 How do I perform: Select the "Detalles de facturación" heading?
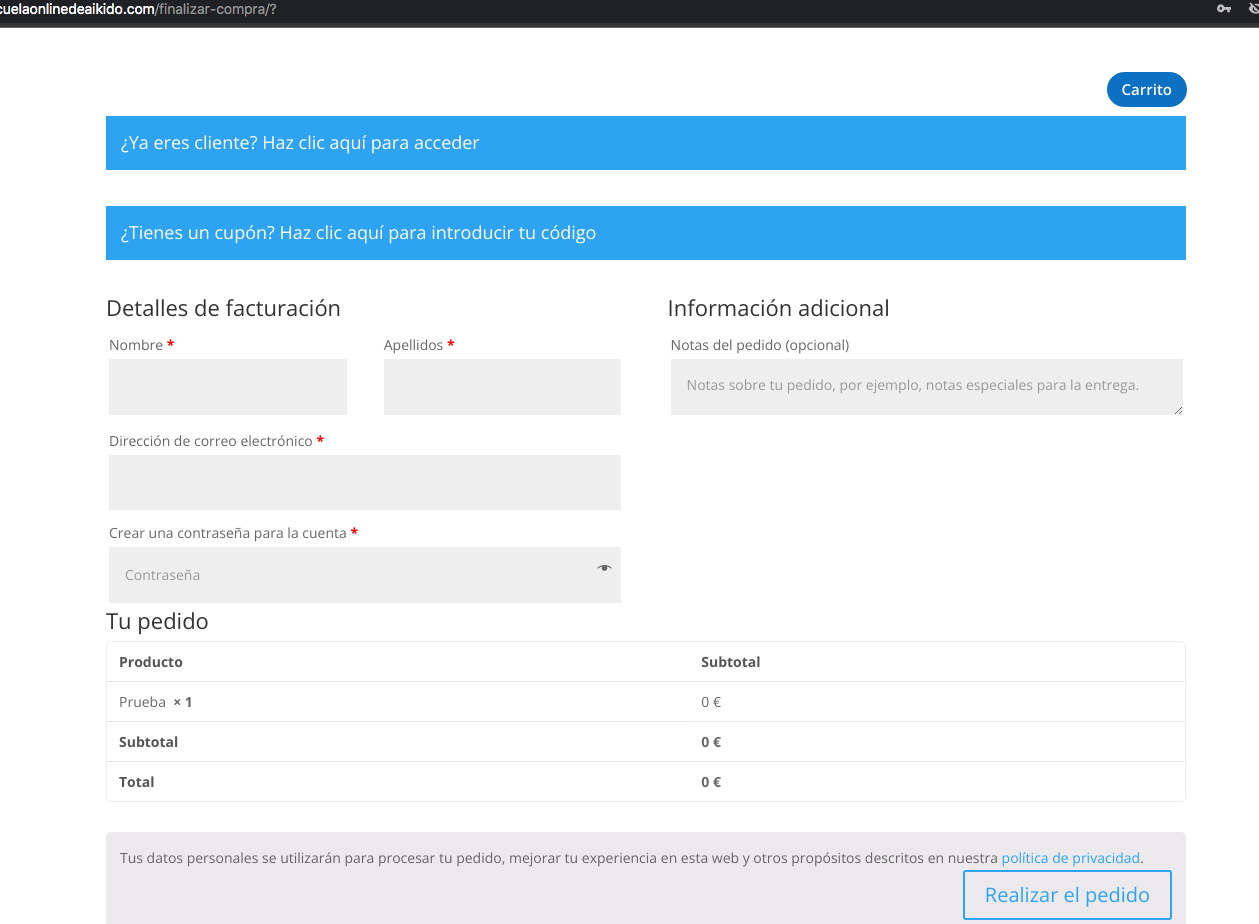223,308
